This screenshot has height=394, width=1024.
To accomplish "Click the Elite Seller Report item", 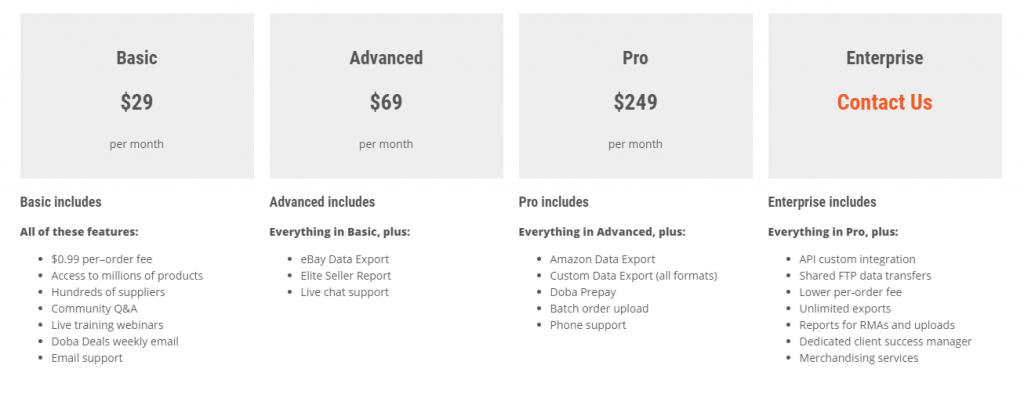I will pos(346,276).
